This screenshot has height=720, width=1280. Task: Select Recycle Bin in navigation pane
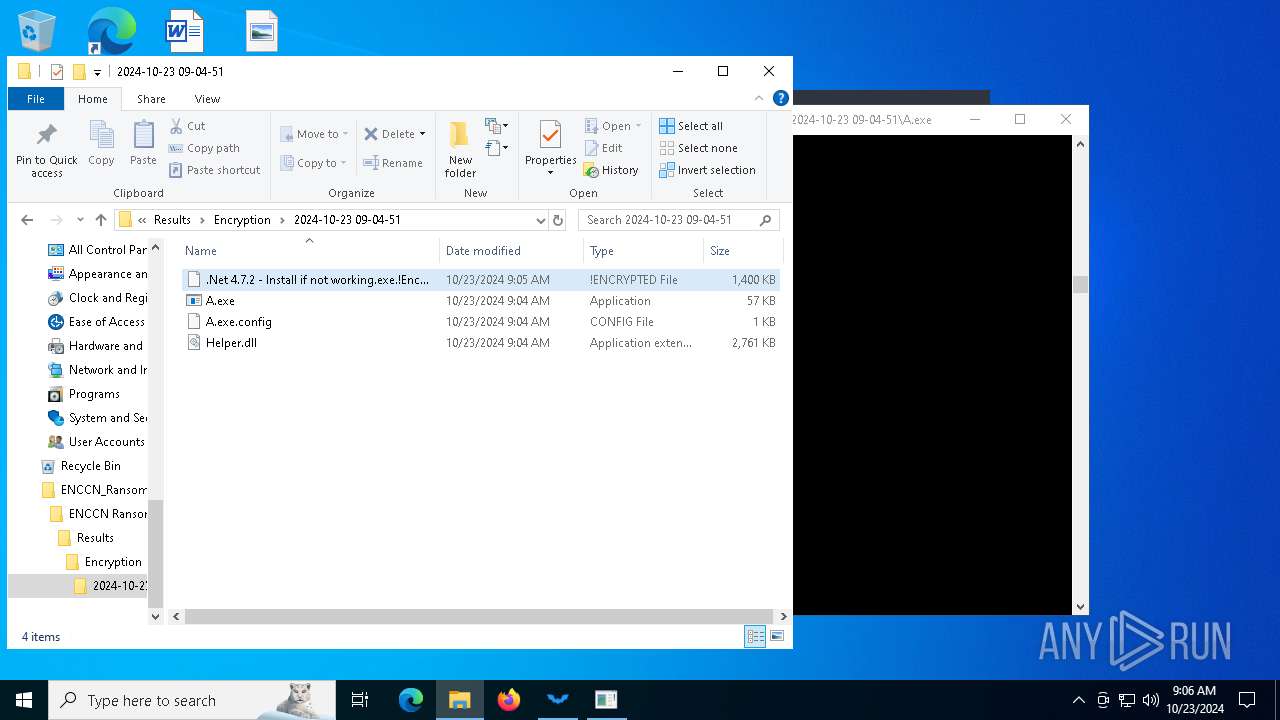click(82, 466)
